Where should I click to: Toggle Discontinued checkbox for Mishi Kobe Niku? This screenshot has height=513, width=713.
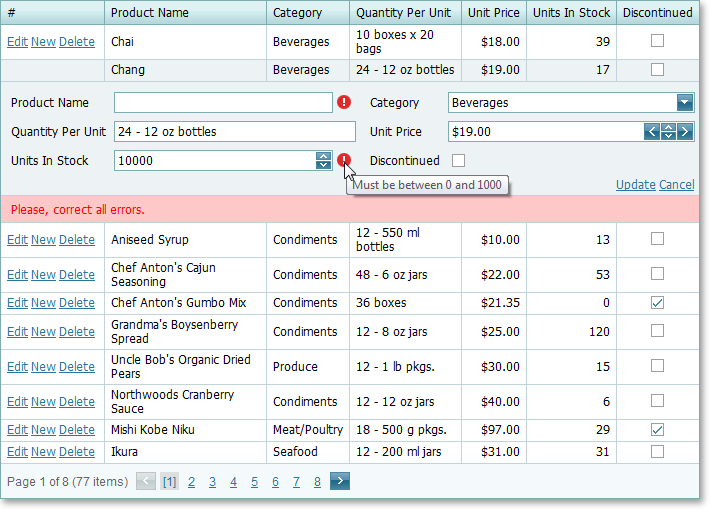(657, 429)
